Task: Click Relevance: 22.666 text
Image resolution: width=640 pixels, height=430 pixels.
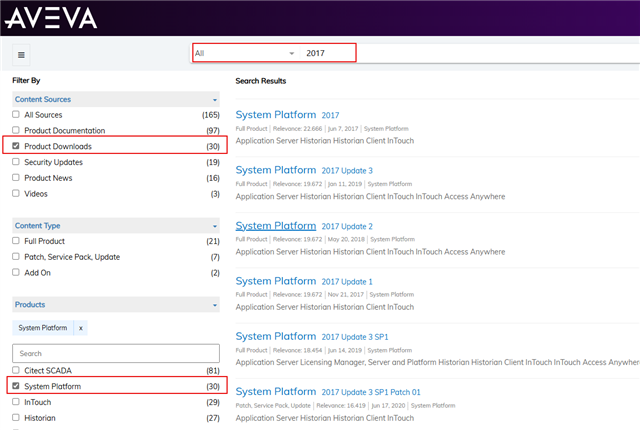Action: click(297, 129)
